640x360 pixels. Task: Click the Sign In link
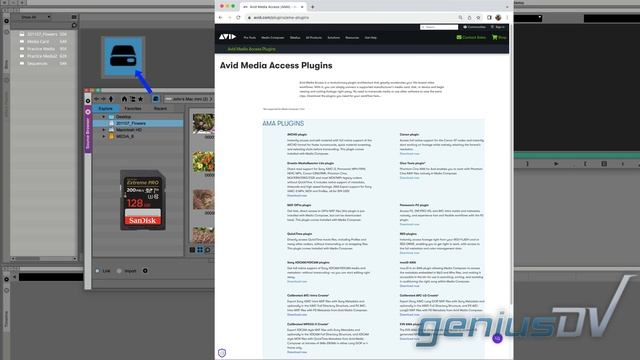point(498,27)
